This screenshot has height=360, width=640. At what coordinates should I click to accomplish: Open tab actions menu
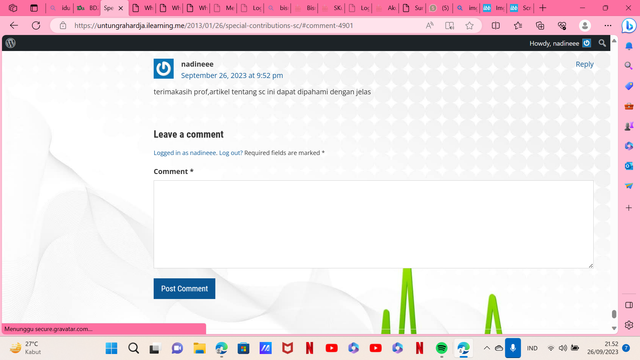coord(34,8)
